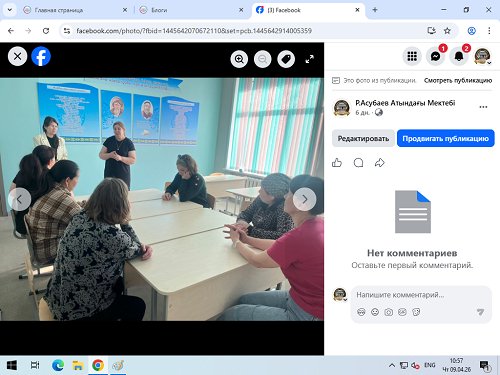Close the Facebook photo viewer with X
500x375 pixels.
tap(17, 56)
